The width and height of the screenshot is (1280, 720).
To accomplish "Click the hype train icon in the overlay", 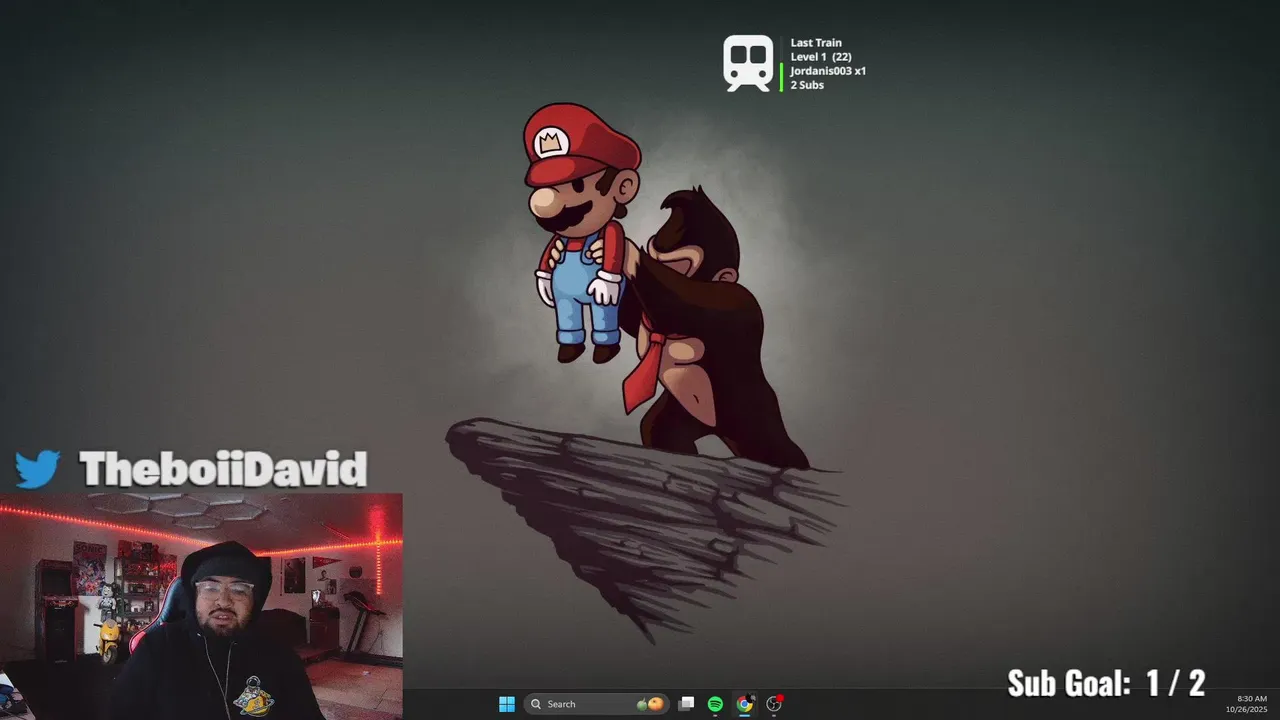I will (749, 64).
